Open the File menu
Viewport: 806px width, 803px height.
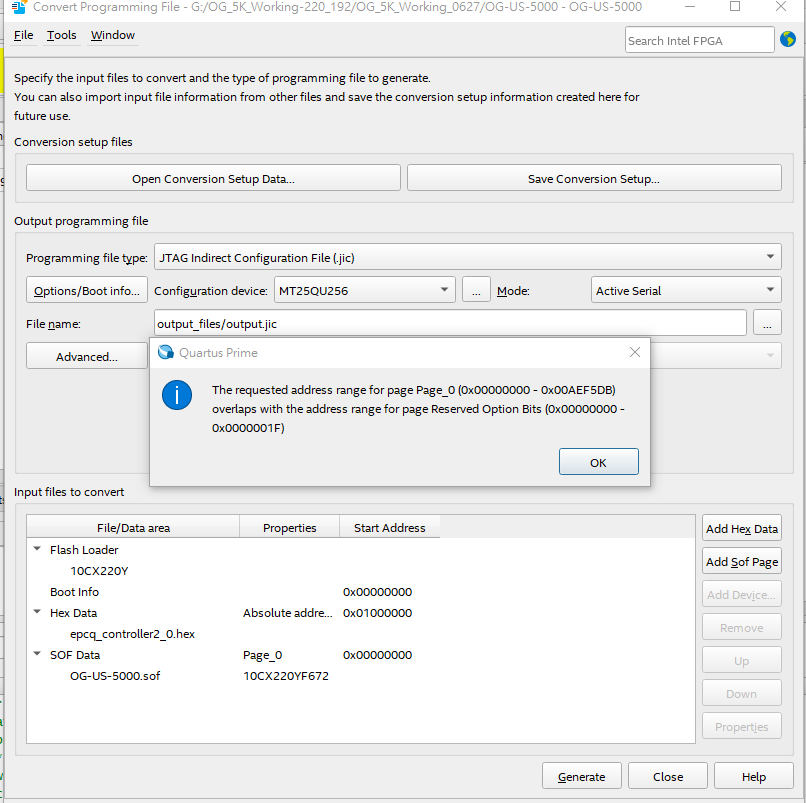24,35
